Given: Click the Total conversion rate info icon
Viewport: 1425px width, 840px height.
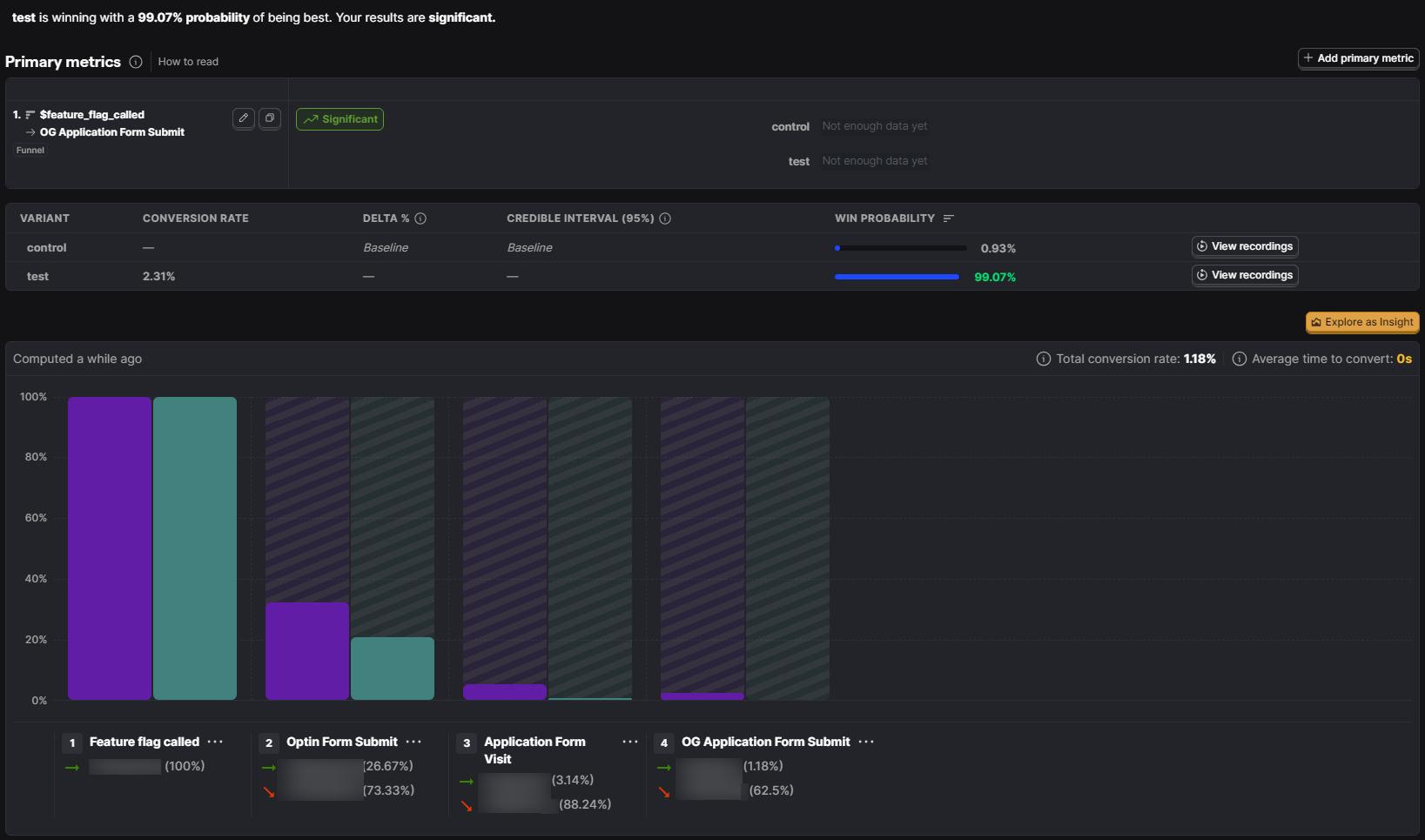Looking at the screenshot, I should tap(1043, 359).
